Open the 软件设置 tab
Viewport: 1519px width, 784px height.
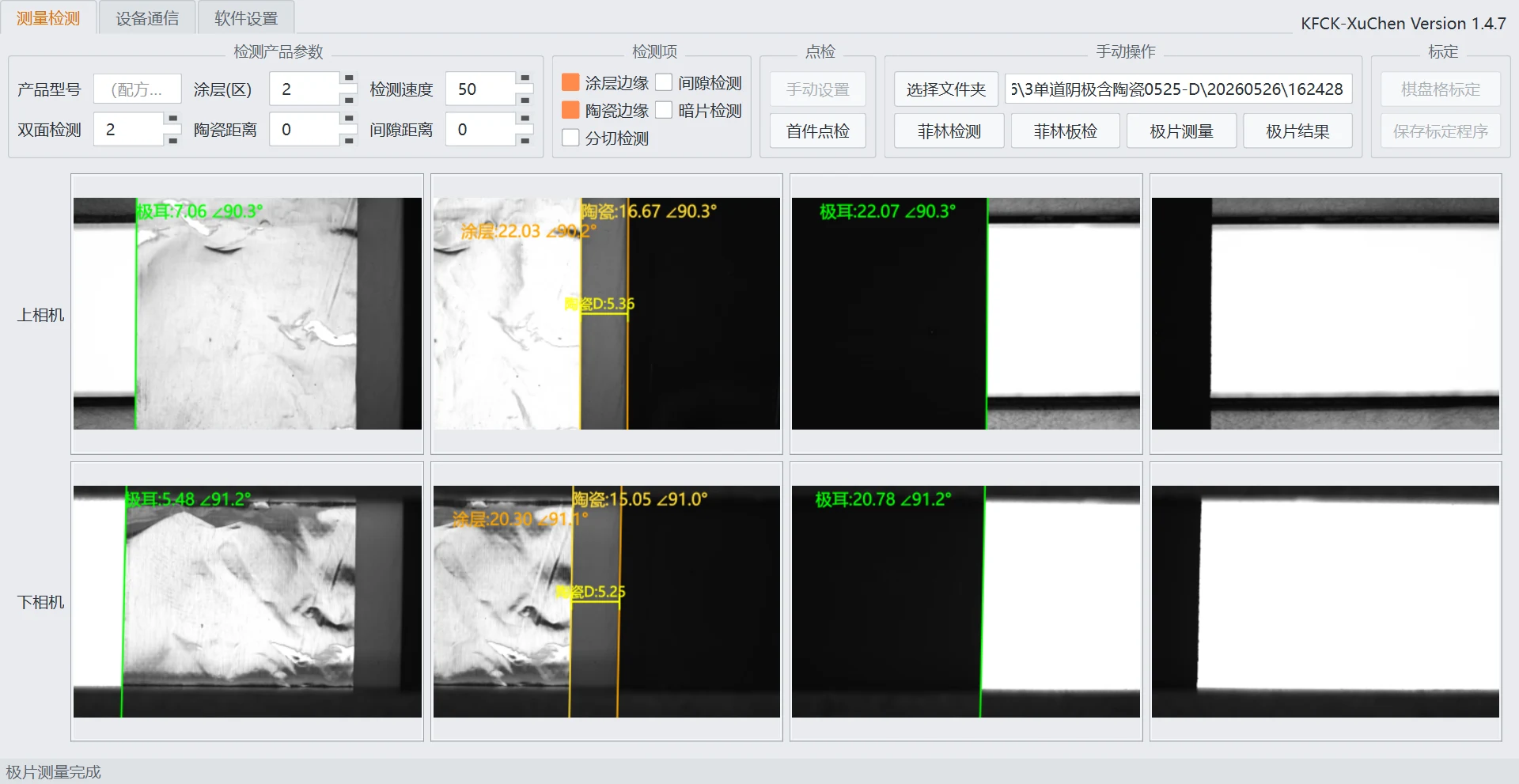[x=246, y=17]
